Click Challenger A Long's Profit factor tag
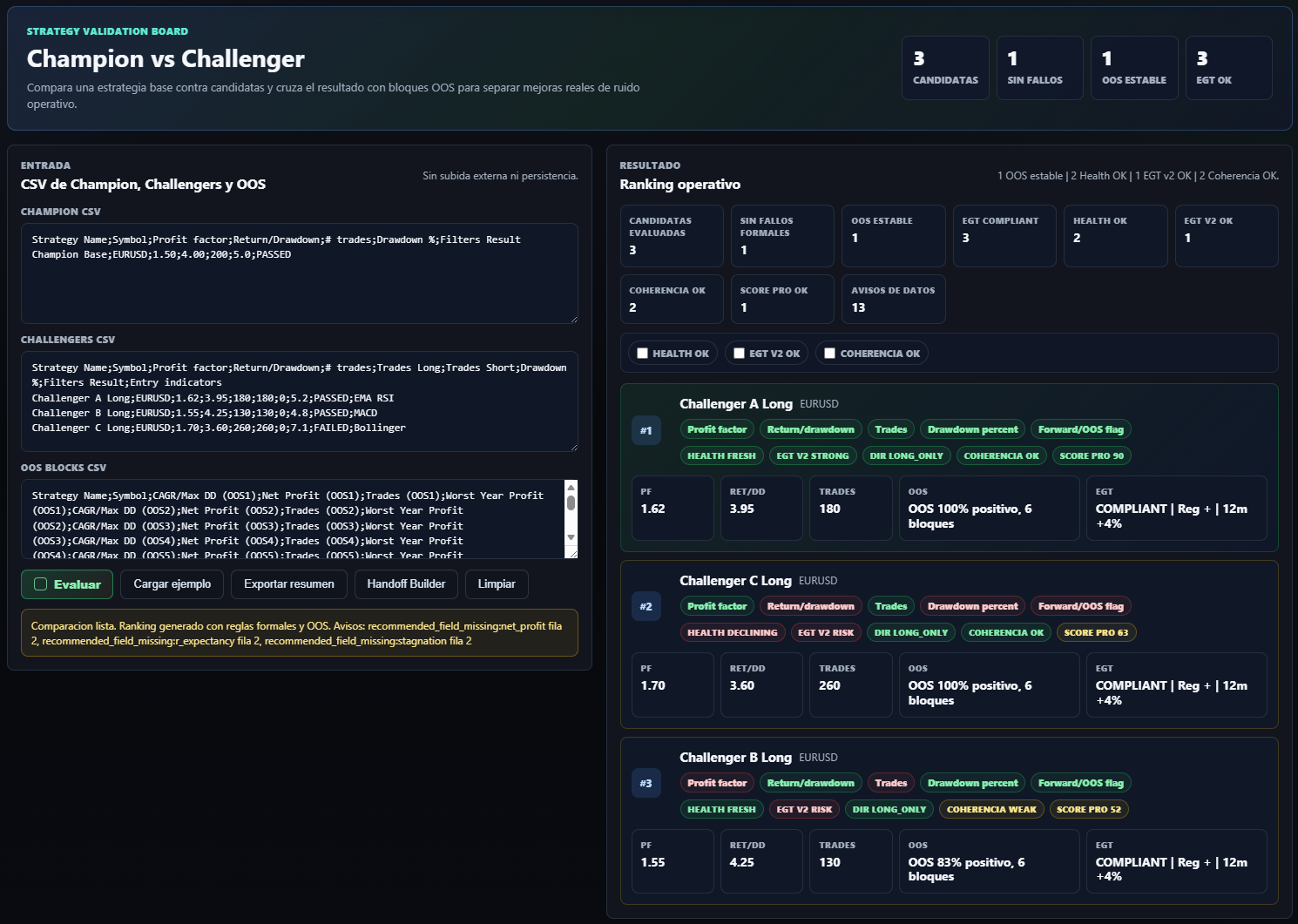Image resolution: width=1298 pixels, height=924 pixels. pos(717,429)
